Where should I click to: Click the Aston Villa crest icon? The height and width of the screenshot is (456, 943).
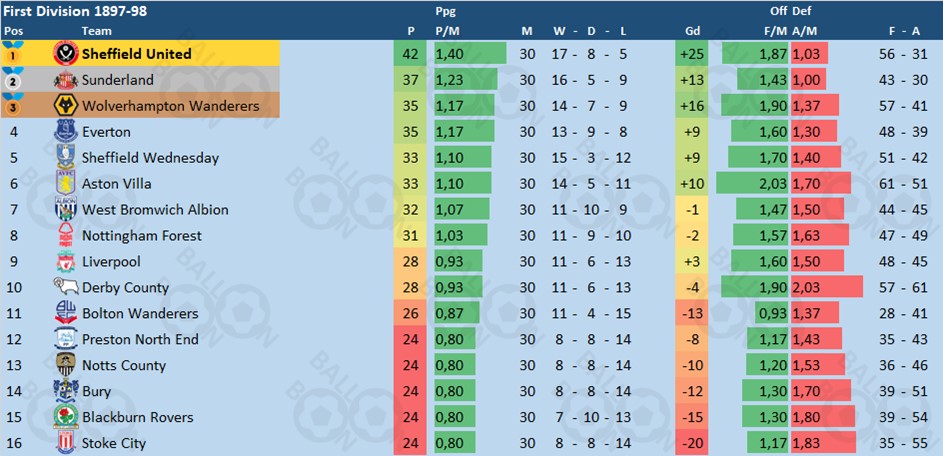pos(66,183)
